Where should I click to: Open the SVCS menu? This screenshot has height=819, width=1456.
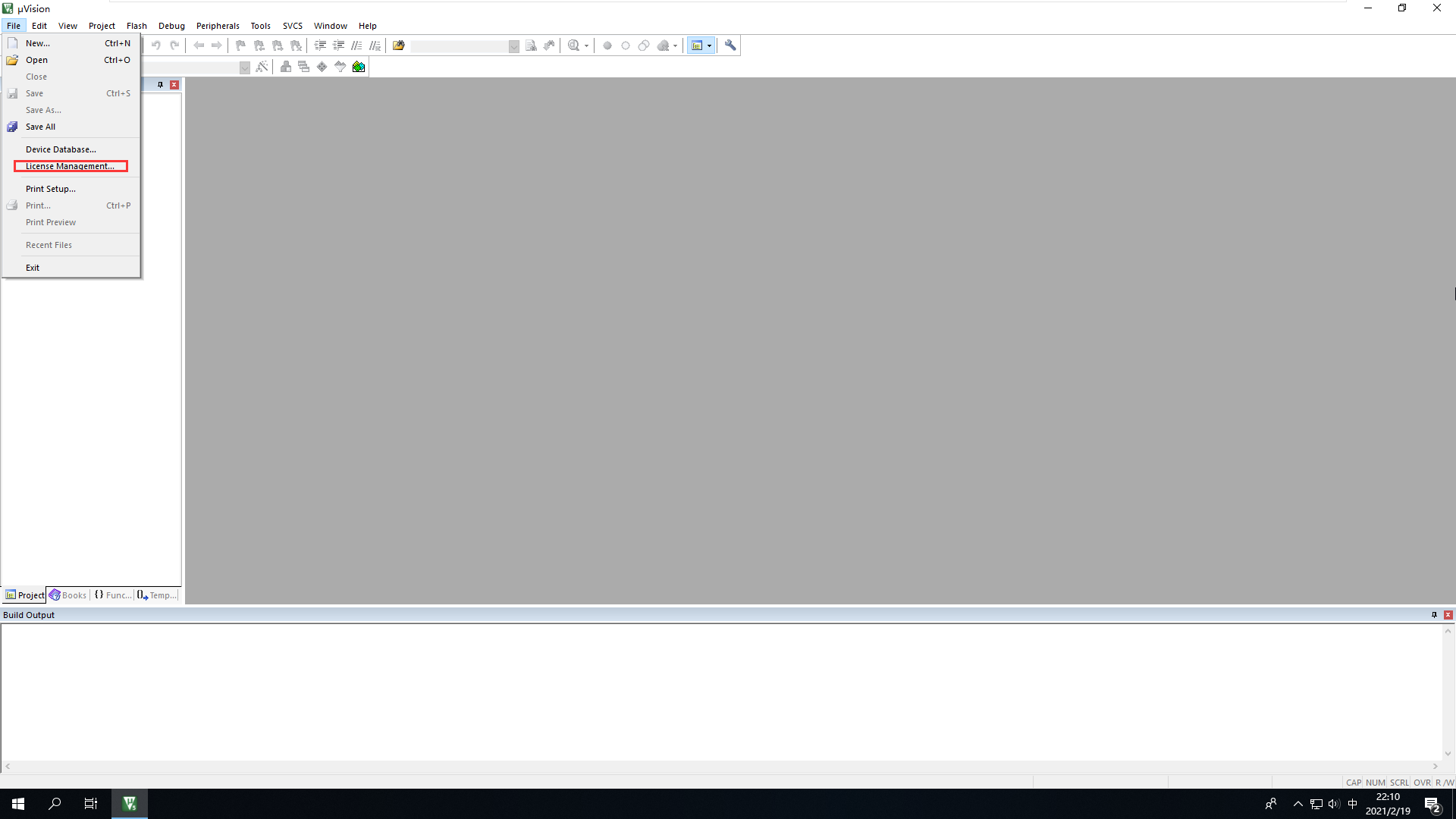click(x=292, y=26)
